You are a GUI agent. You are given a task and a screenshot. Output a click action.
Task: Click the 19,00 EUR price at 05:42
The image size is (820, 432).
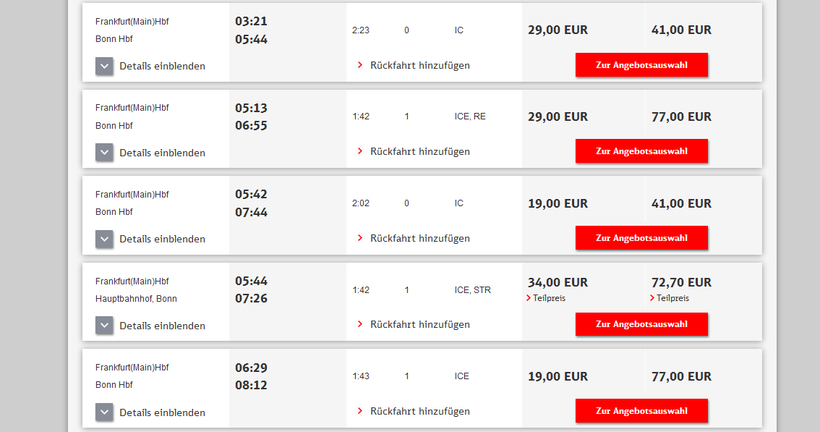[x=557, y=203]
